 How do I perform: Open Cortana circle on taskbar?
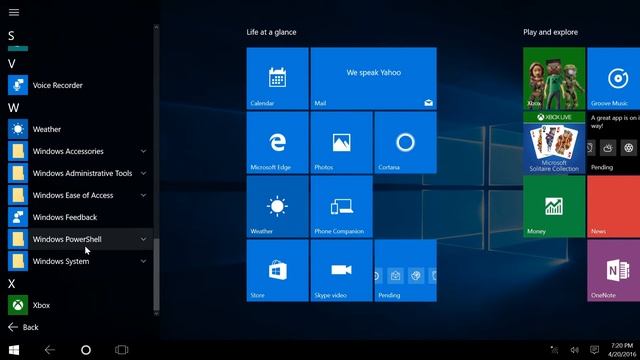86,350
